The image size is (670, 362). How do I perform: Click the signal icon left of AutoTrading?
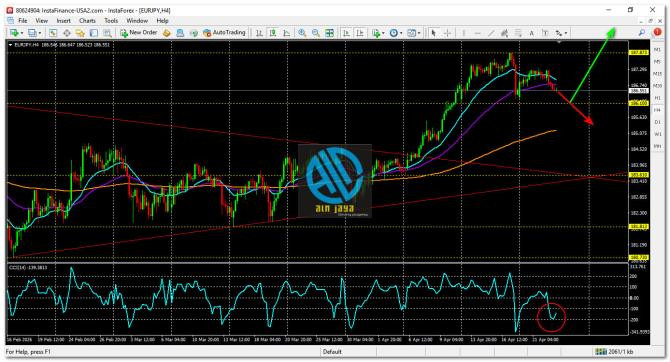pyautogui.click(x=194, y=33)
